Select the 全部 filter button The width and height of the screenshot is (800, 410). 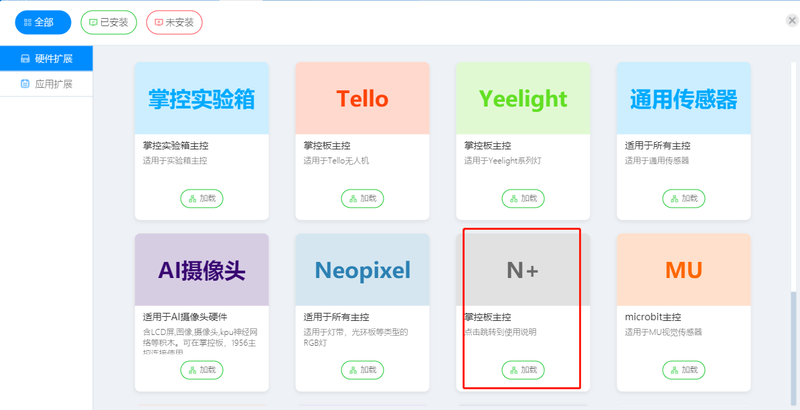(x=43, y=22)
